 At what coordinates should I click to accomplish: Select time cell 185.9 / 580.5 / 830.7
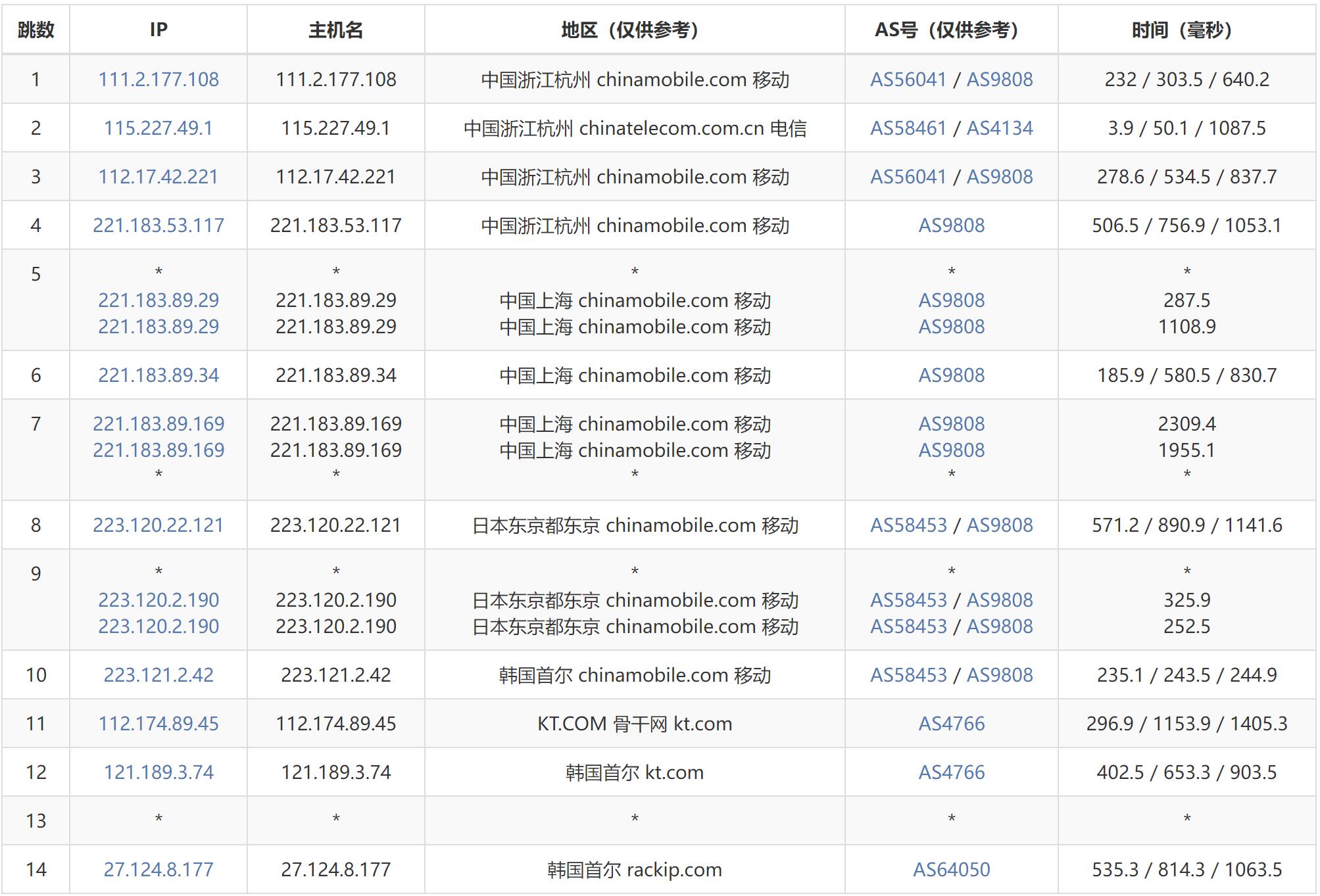point(1187,375)
